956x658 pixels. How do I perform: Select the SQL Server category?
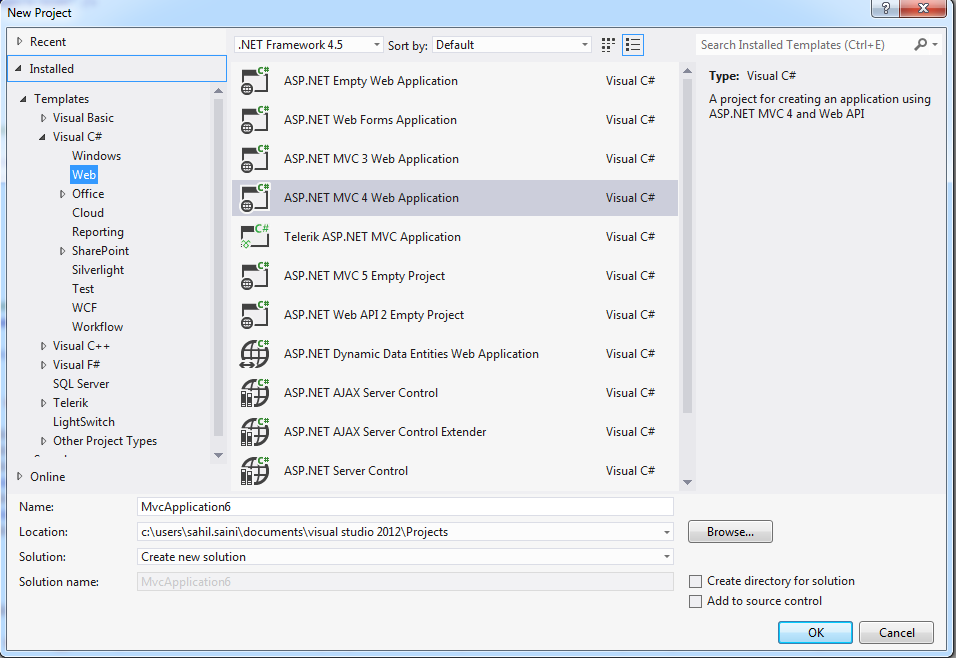tap(81, 384)
